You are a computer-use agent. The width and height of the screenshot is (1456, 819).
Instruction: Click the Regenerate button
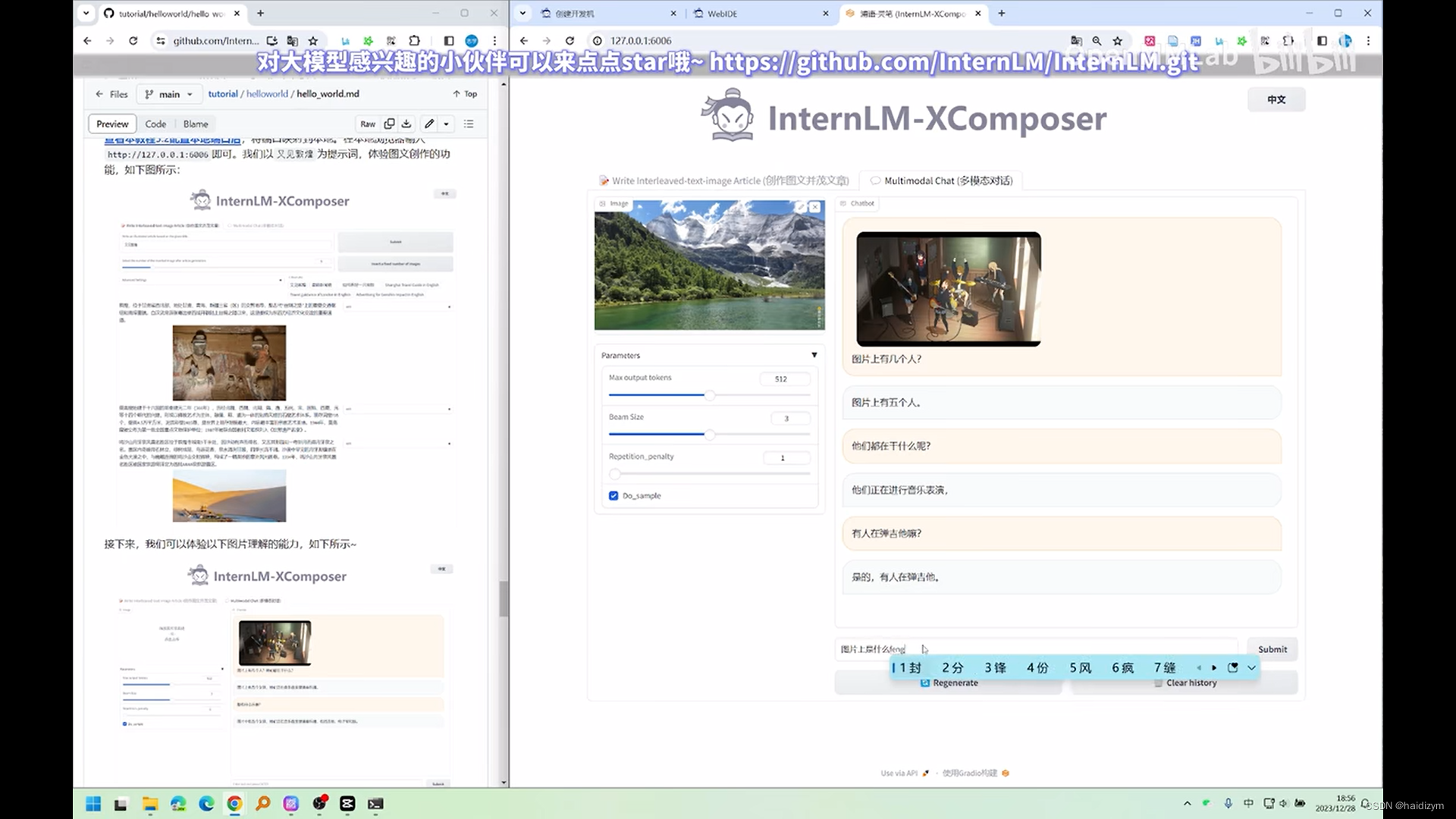pos(949,683)
